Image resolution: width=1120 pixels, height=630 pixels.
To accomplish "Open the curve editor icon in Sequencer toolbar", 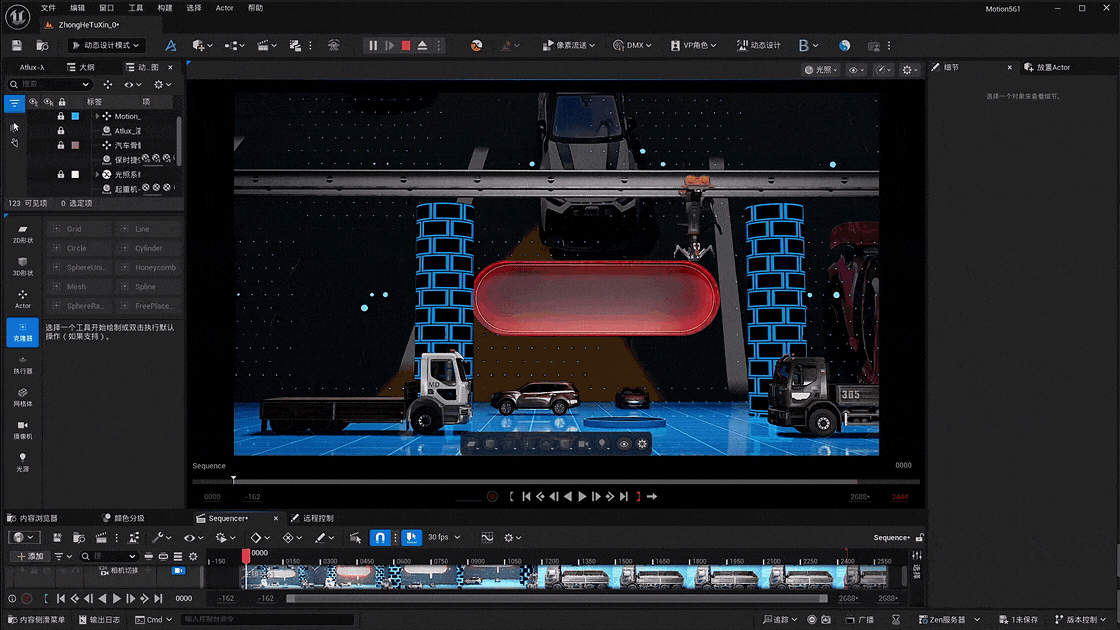I will click(x=487, y=538).
